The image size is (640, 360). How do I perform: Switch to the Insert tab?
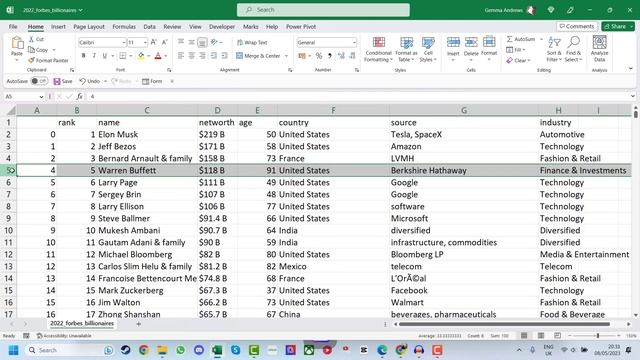point(58,27)
